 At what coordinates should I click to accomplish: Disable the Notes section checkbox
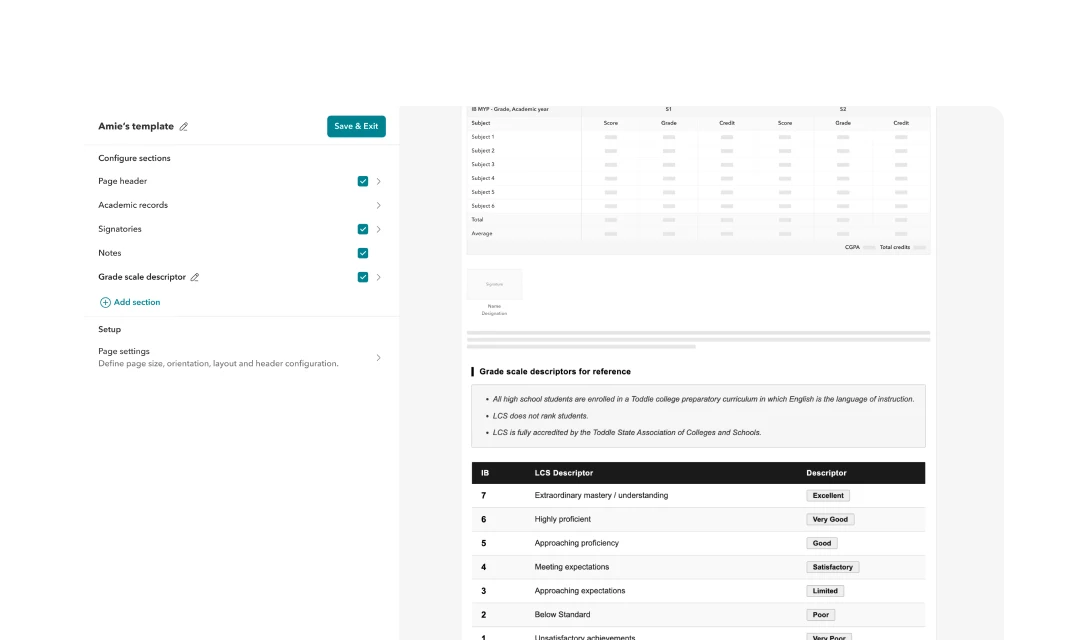coord(363,253)
